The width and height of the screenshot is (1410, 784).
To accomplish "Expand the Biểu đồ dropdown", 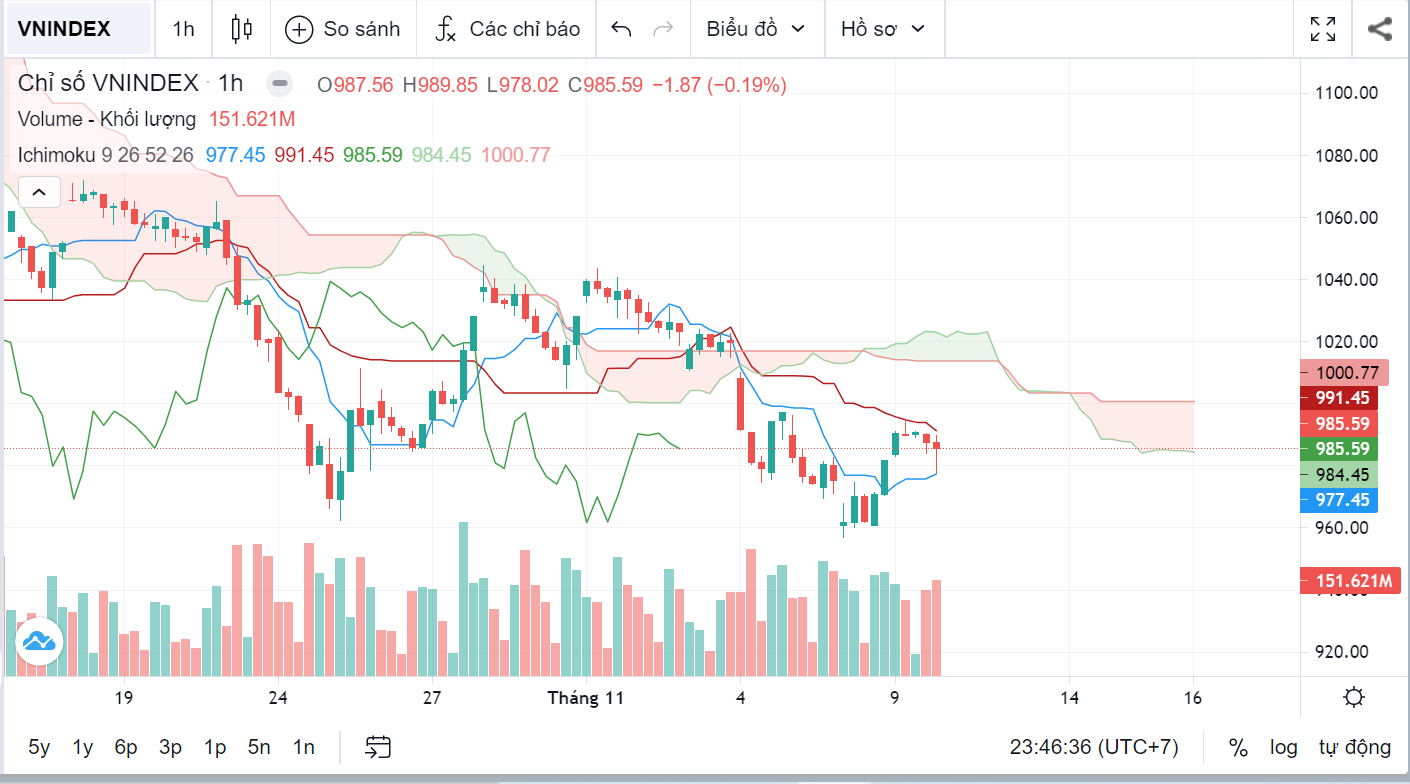I will click(x=756, y=29).
